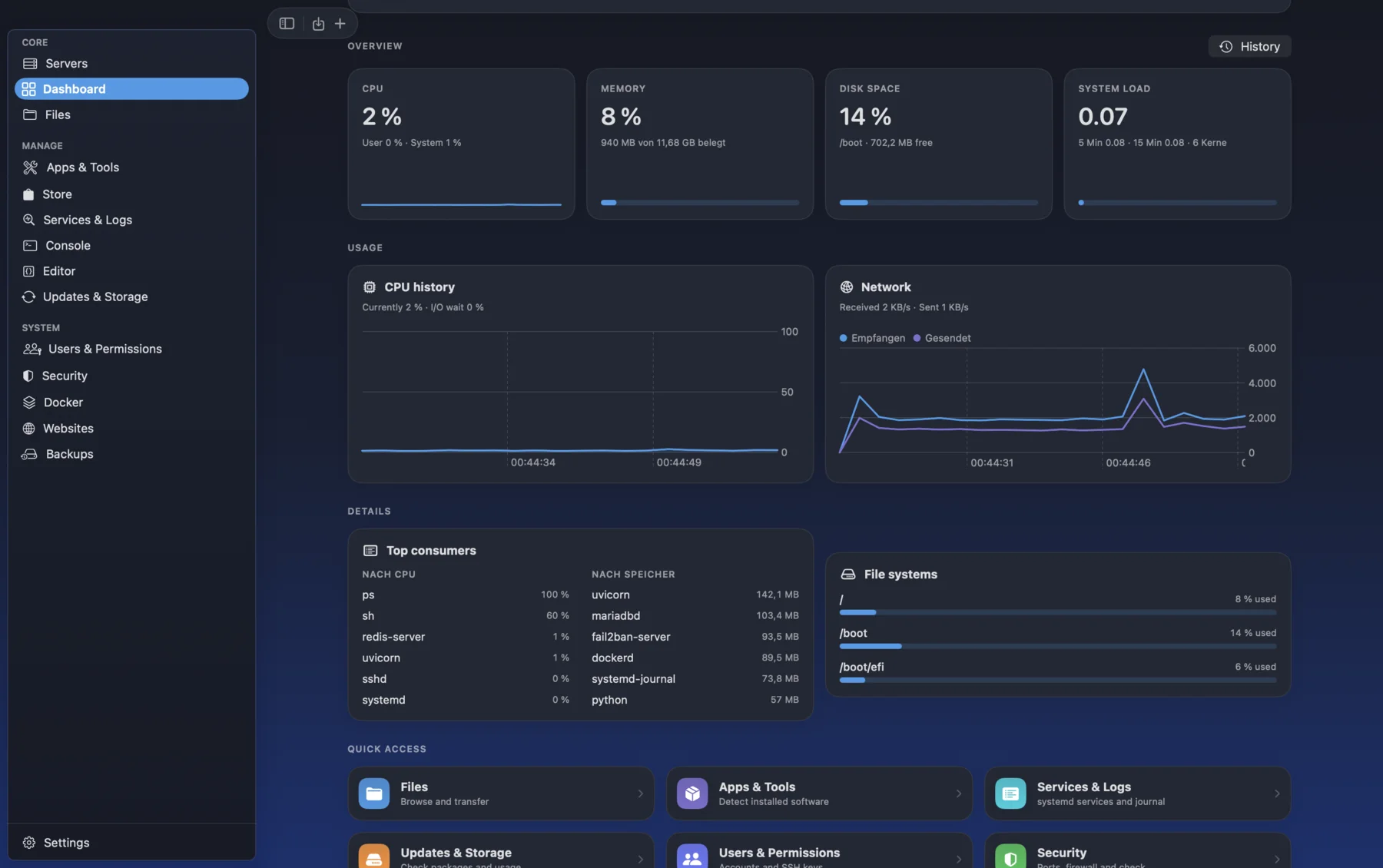
Task: Open the Files quick access card
Action: pos(501,793)
